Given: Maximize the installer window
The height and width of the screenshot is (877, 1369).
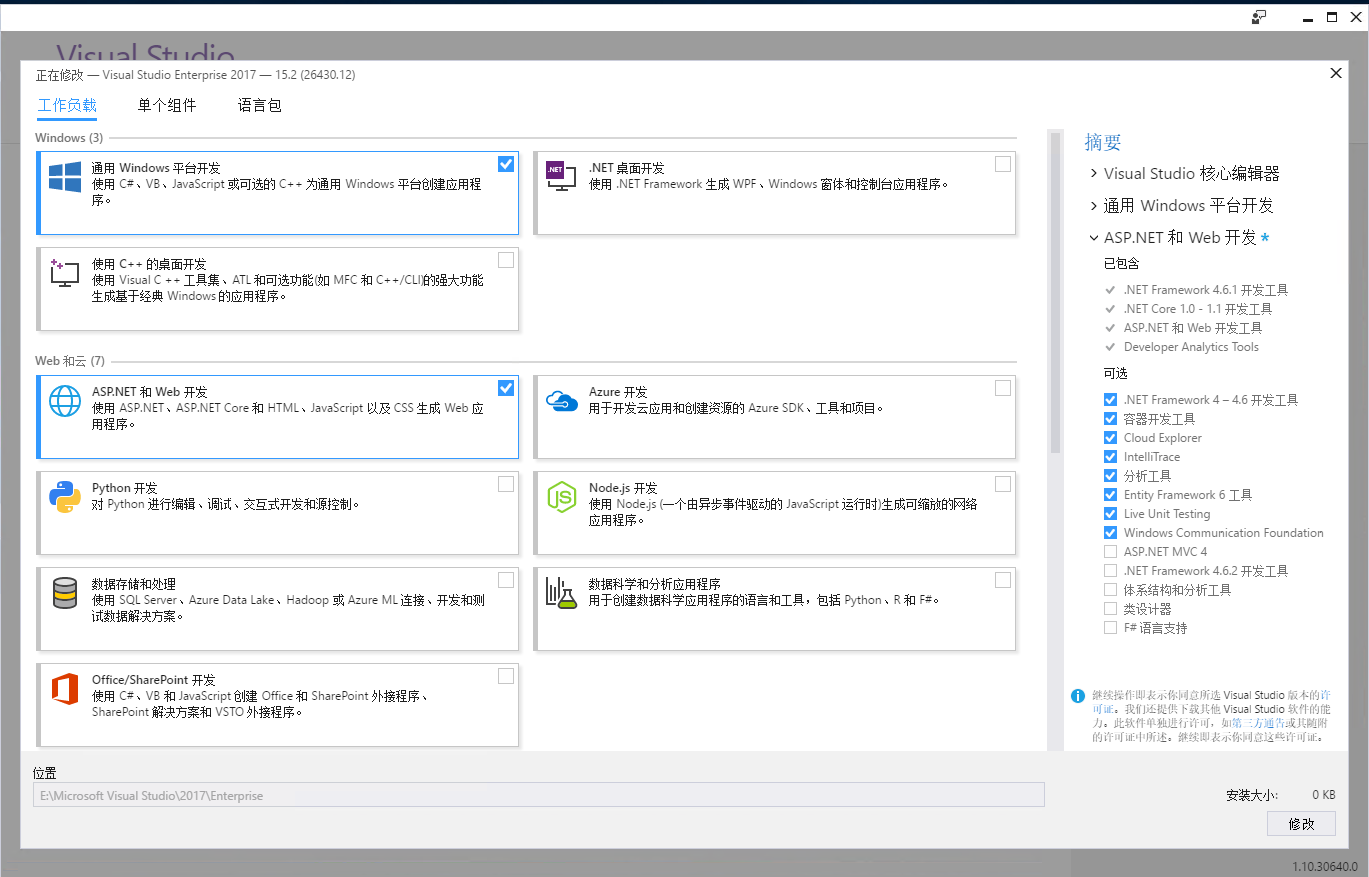Looking at the screenshot, I should pyautogui.click(x=1332, y=17).
